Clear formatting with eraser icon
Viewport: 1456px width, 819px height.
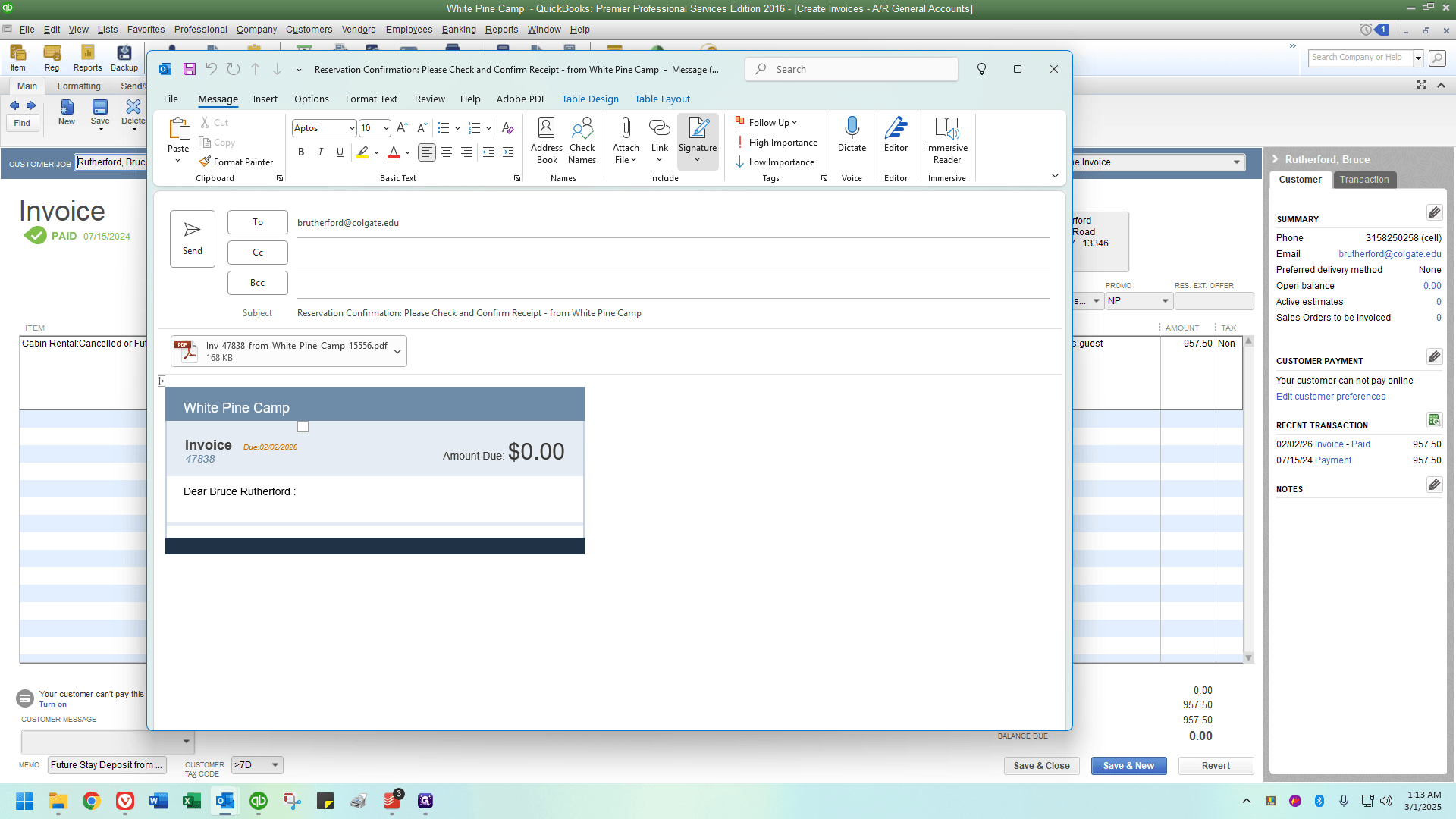pyautogui.click(x=507, y=128)
